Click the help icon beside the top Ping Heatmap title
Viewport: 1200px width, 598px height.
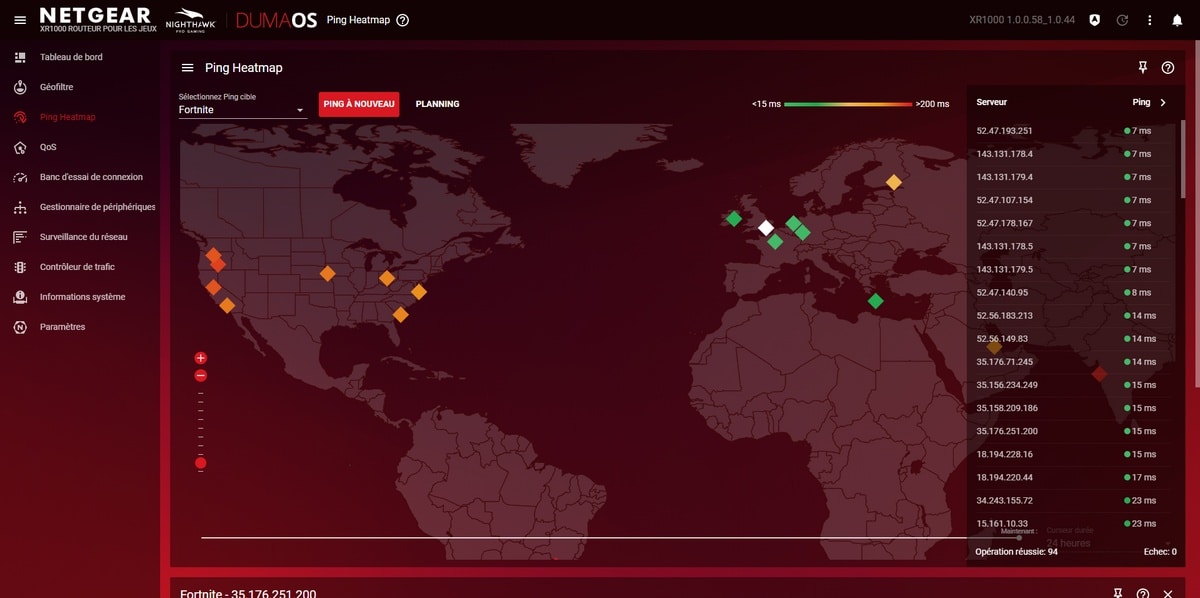click(402, 20)
